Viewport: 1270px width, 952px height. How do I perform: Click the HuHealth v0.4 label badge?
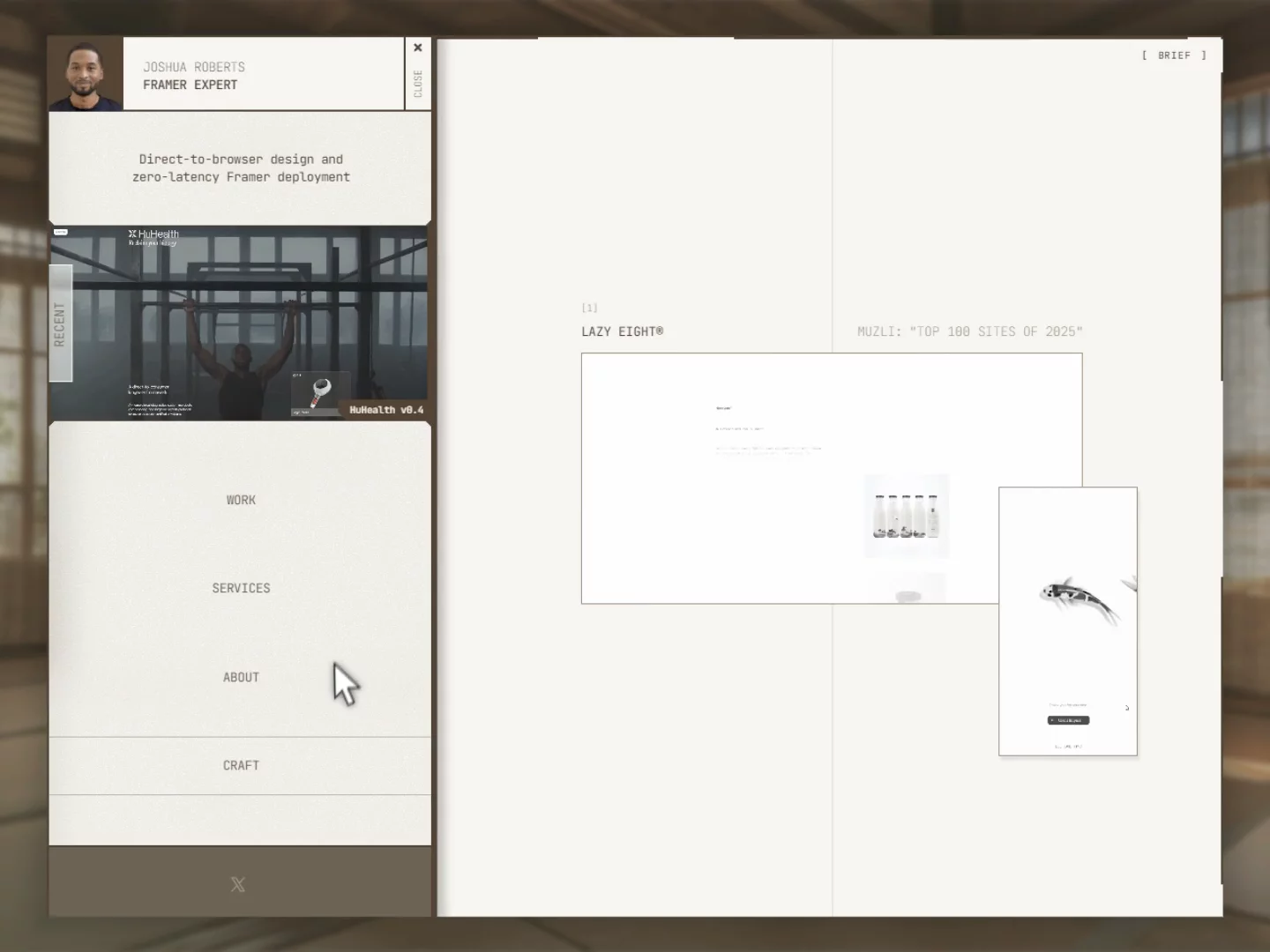(385, 410)
